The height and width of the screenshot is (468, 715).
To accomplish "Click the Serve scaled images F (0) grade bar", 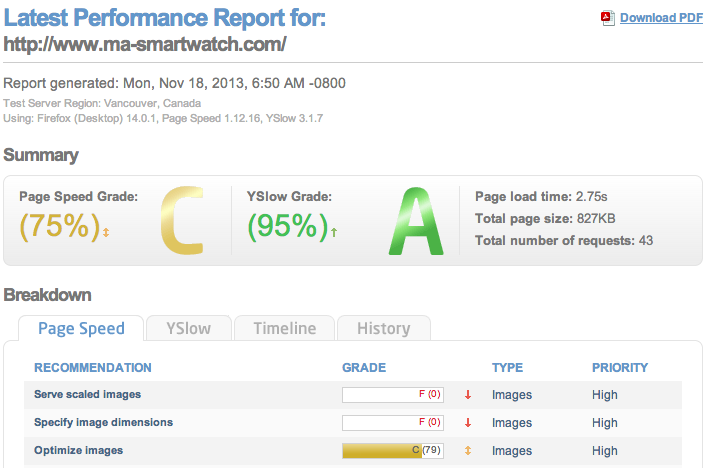I will [x=394, y=395].
